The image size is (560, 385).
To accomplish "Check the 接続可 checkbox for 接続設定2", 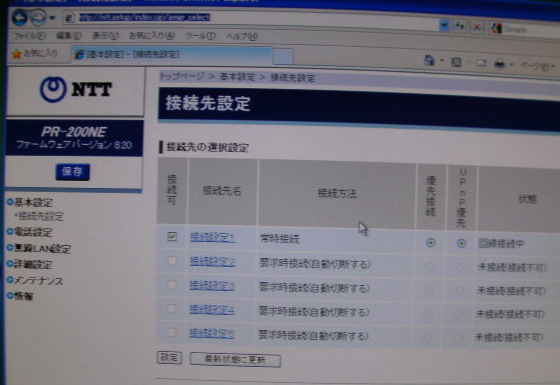I will (x=172, y=261).
